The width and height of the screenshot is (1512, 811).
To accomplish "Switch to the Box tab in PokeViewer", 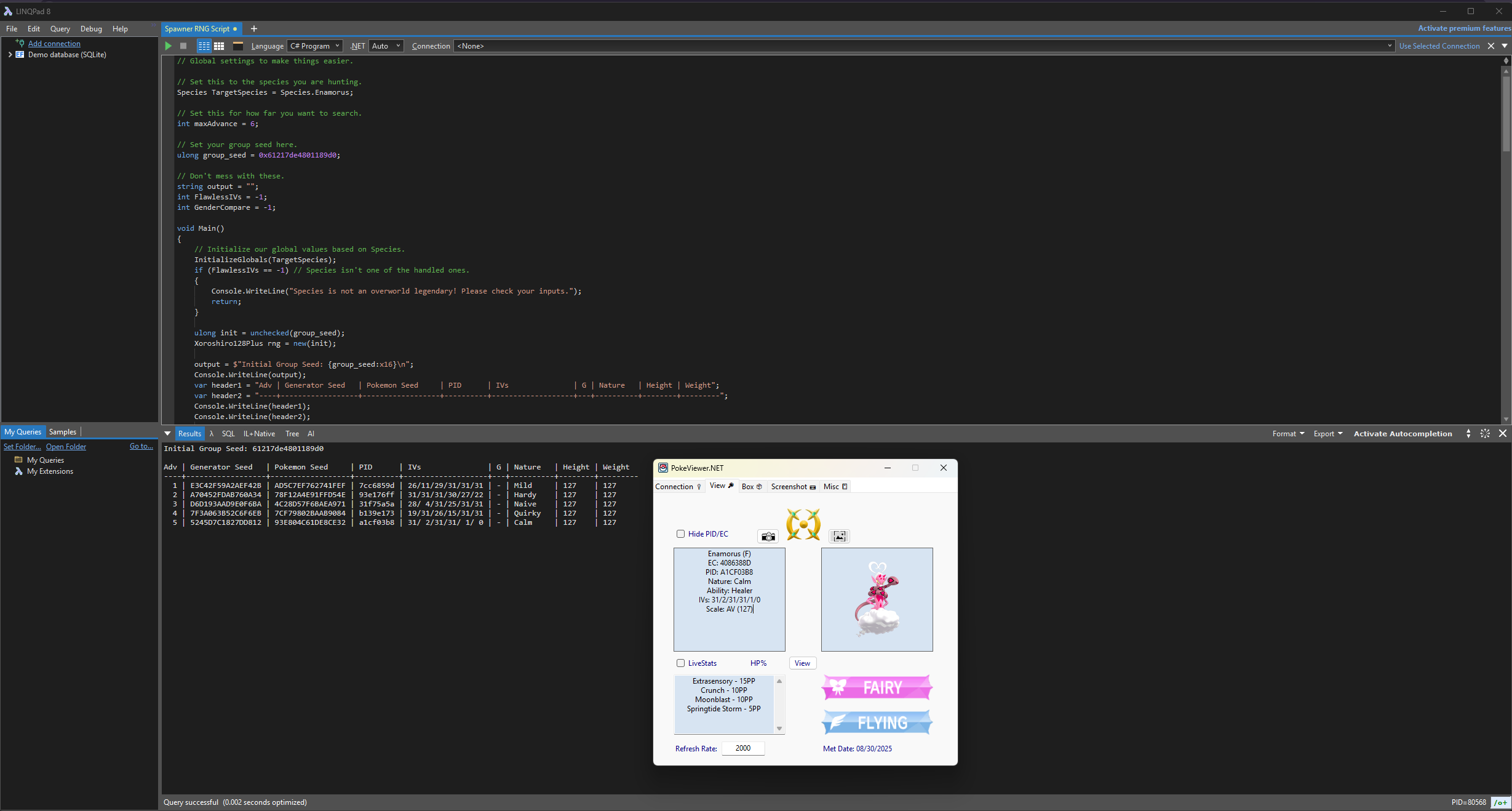I will pyautogui.click(x=751, y=487).
